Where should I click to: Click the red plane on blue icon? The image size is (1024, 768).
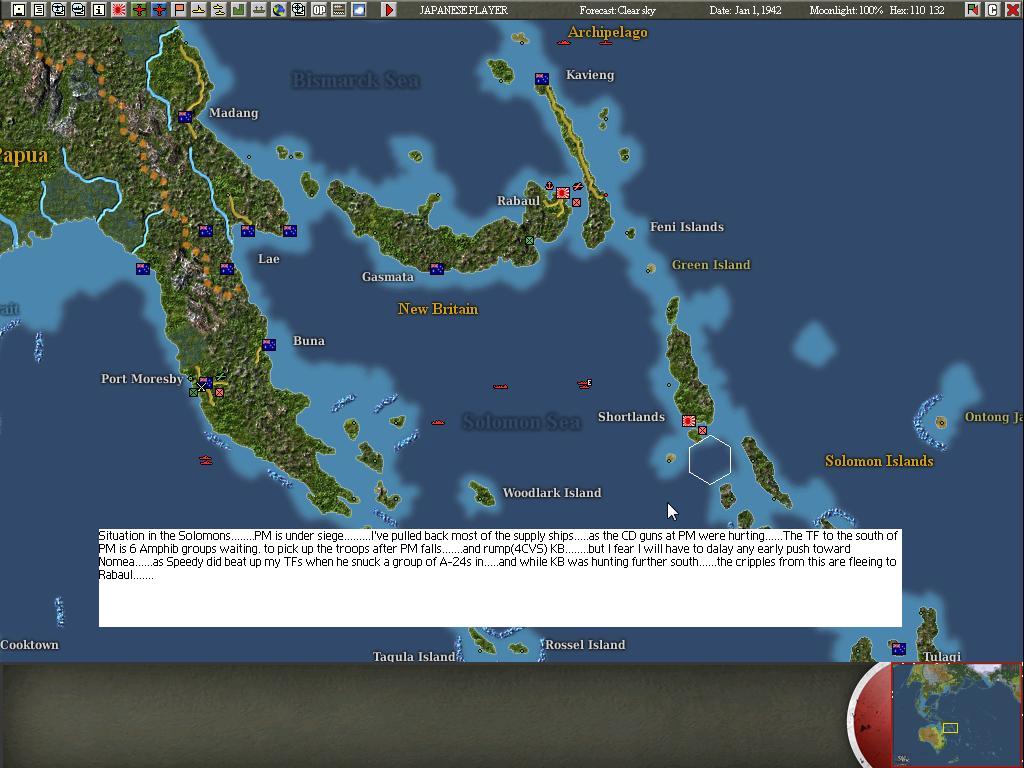tap(159, 10)
